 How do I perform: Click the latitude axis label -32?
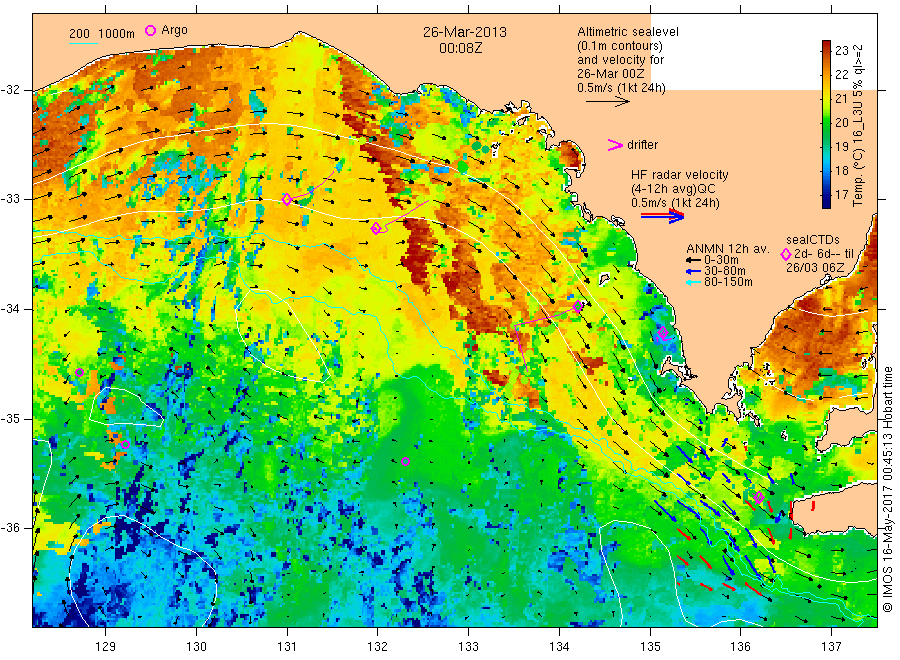tap(10, 90)
